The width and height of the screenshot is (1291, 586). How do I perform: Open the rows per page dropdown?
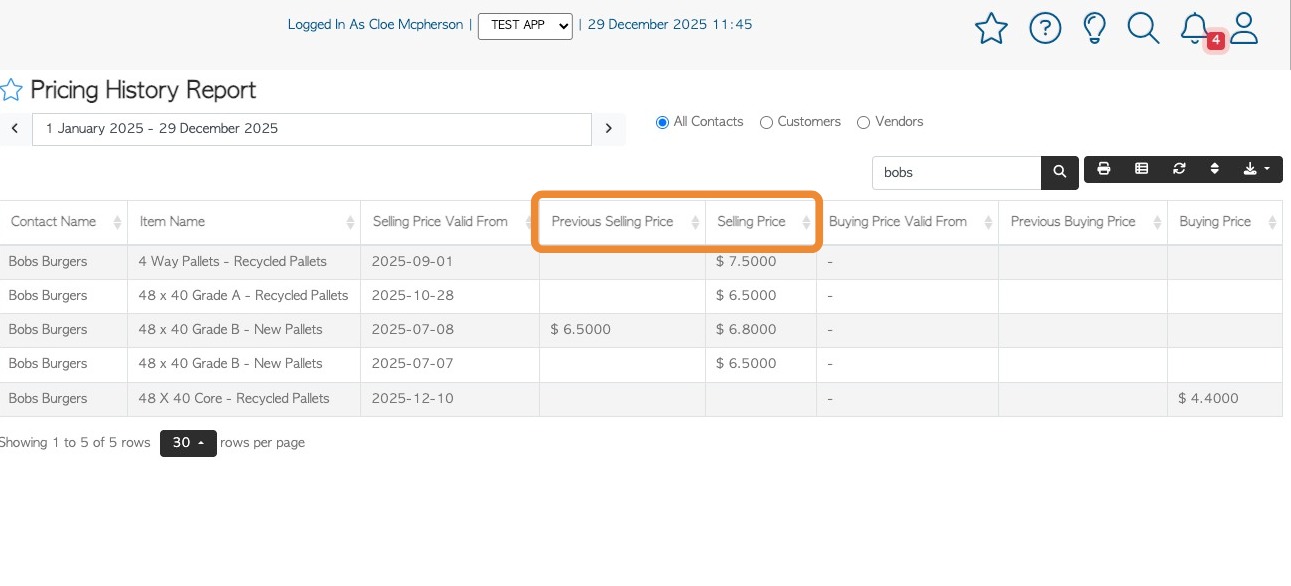tap(188, 443)
